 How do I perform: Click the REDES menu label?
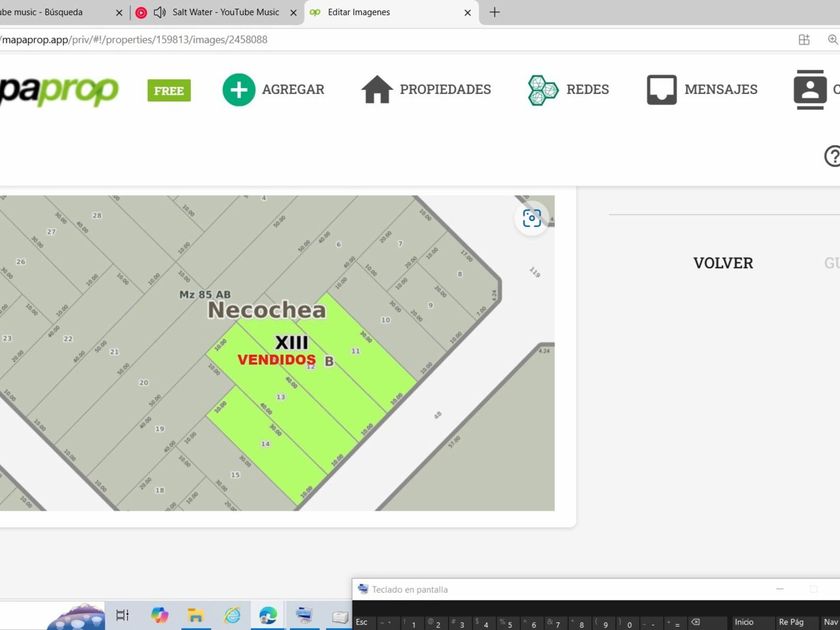588,89
